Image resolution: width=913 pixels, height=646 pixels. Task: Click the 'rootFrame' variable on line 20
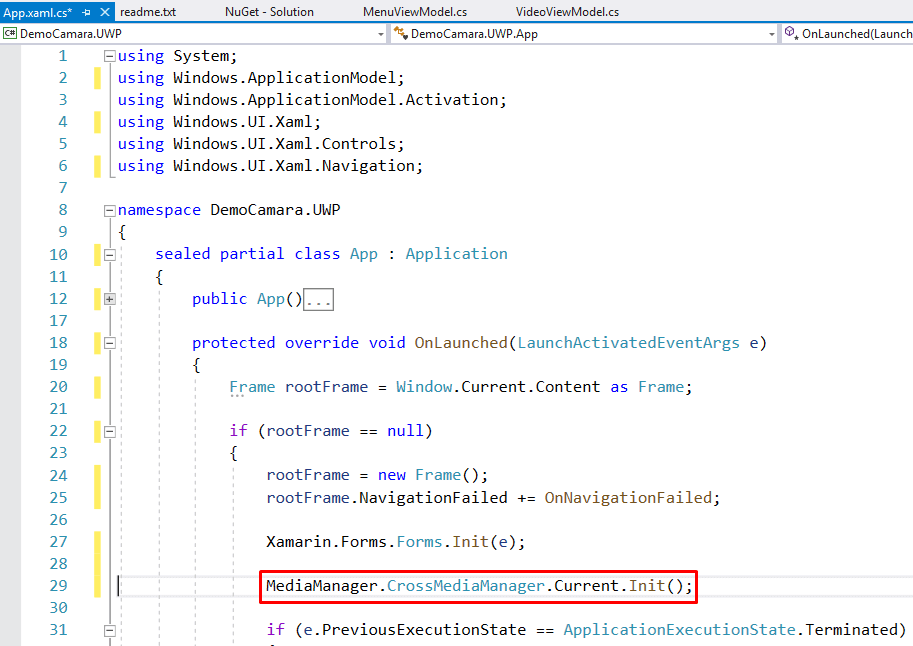[x=326, y=387]
